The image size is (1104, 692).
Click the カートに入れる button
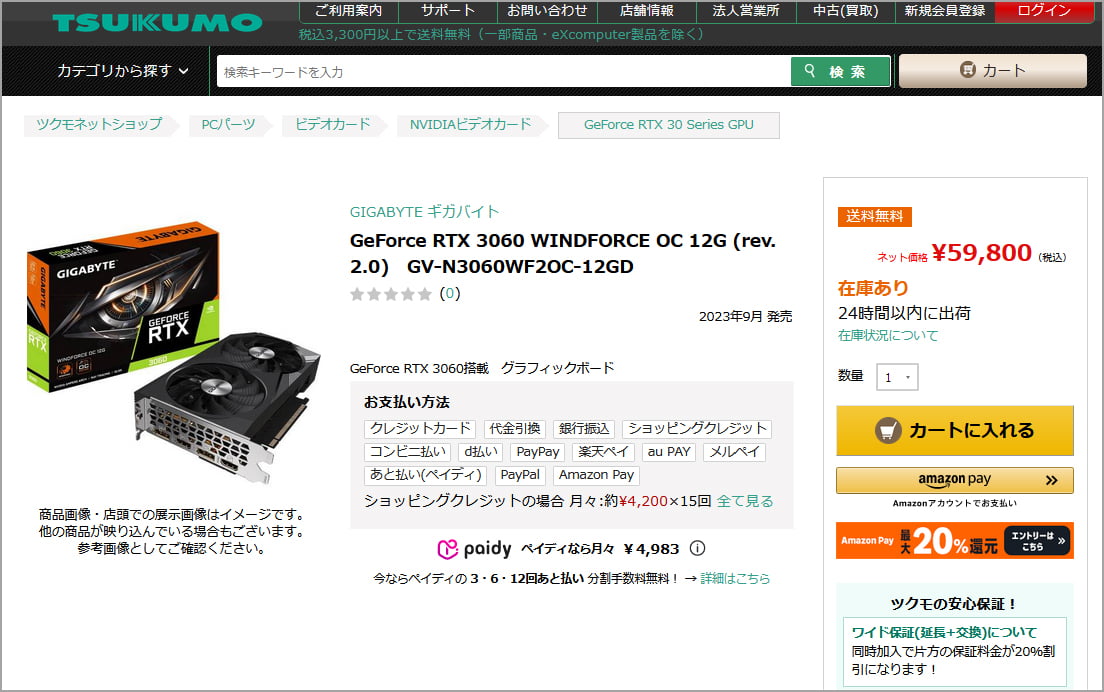coord(955,430)
